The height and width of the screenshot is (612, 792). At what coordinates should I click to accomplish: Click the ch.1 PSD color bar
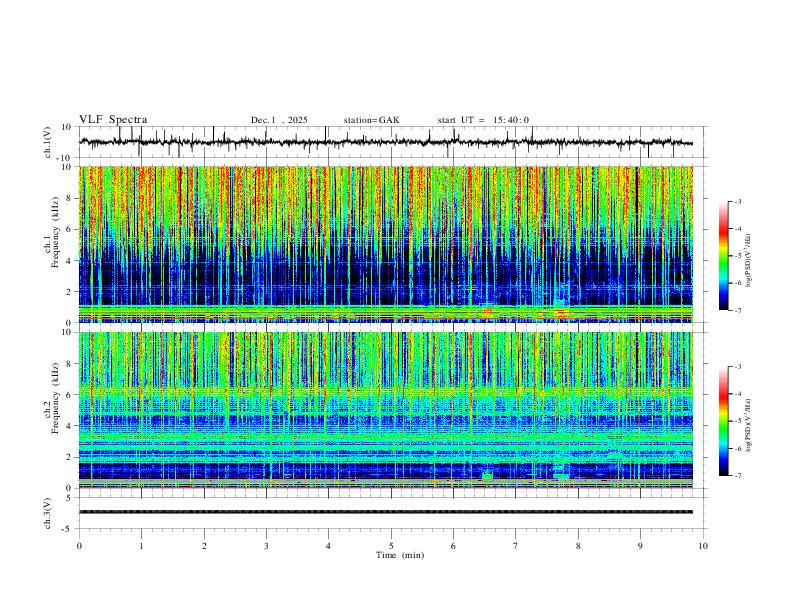[723, 256]
